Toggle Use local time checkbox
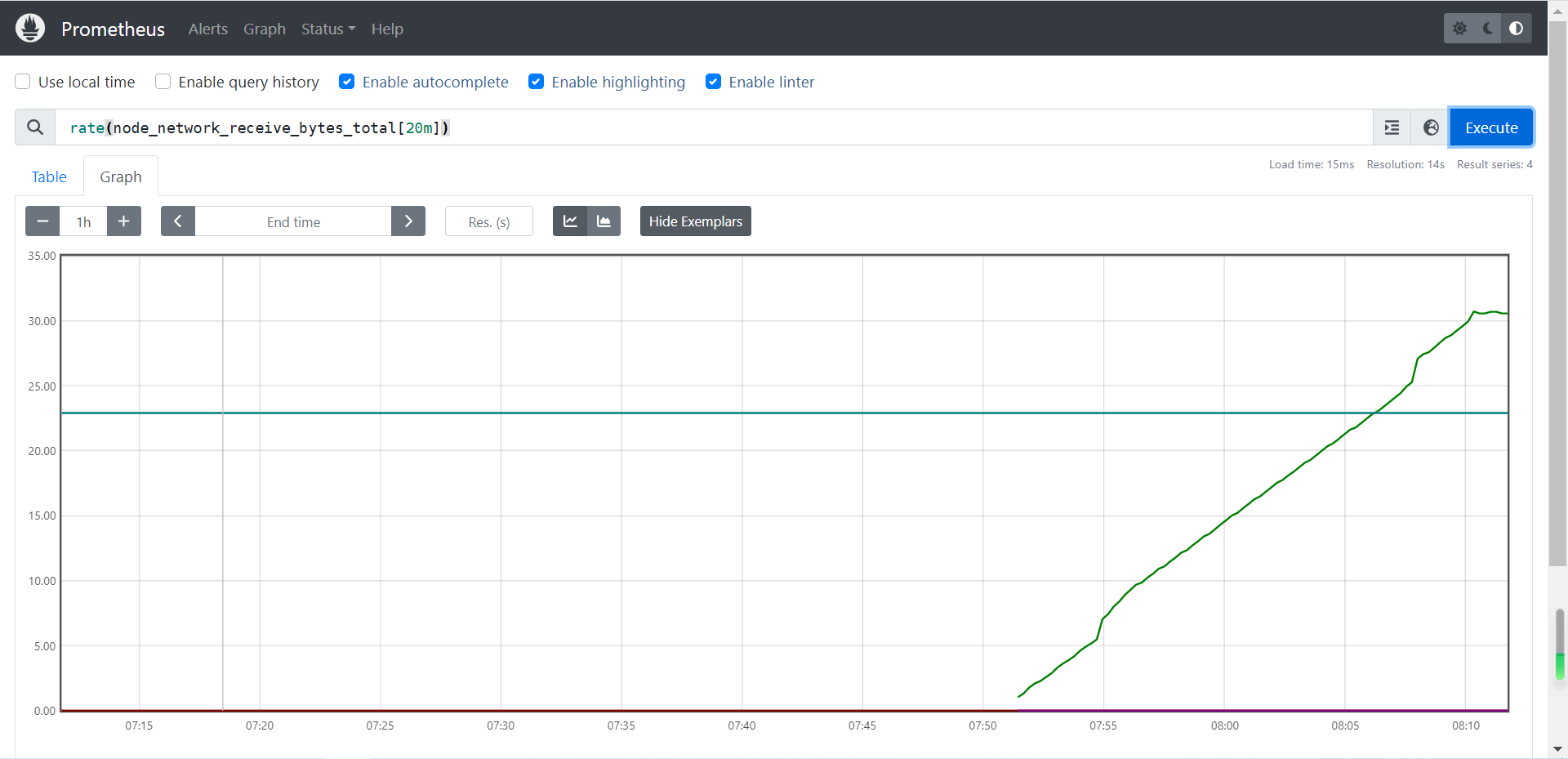The height and width of the screenshot is (759, 1568). [x=23, y=82]
